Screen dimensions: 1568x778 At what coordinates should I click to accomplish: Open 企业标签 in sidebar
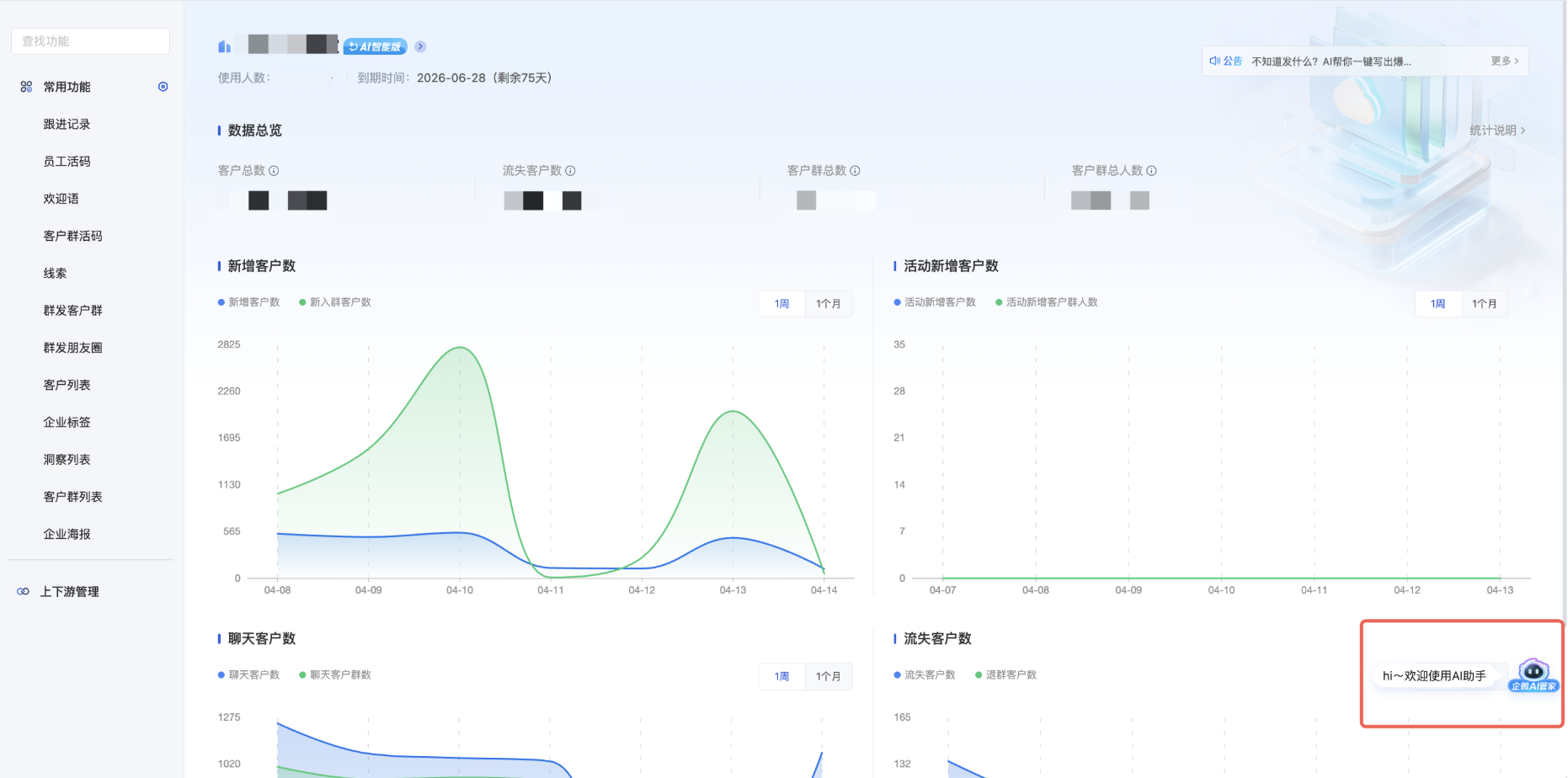coord(67,423)
